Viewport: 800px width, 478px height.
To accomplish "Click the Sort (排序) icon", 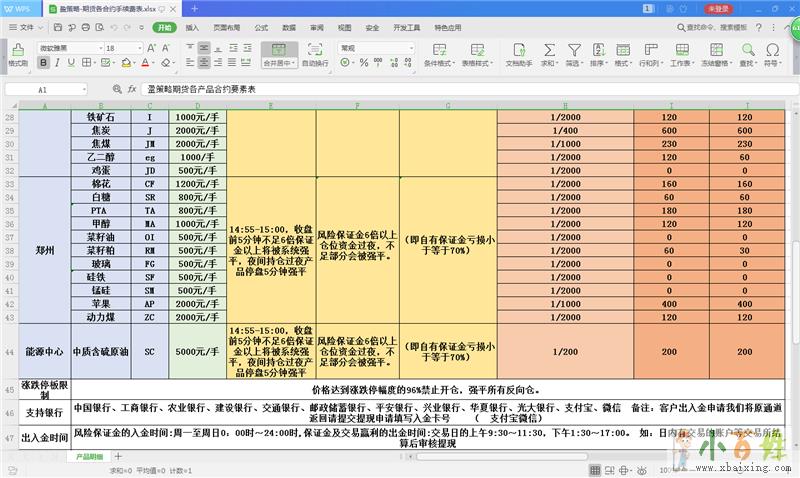I will point(597,51).
